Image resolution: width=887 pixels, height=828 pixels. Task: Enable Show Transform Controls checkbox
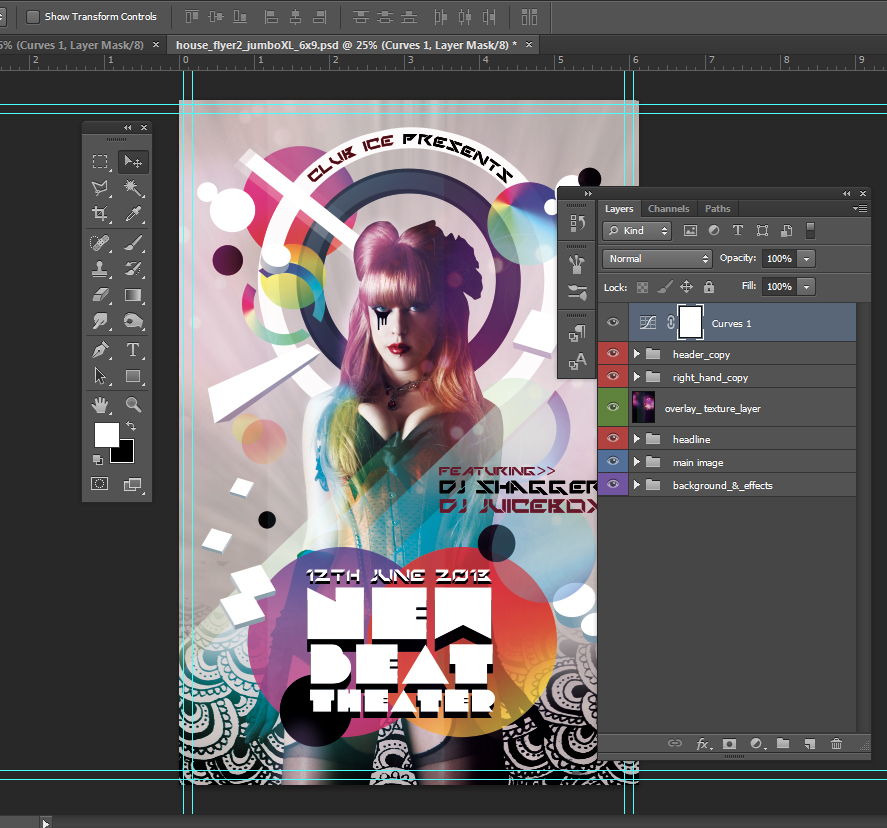[x=33, y=17]
